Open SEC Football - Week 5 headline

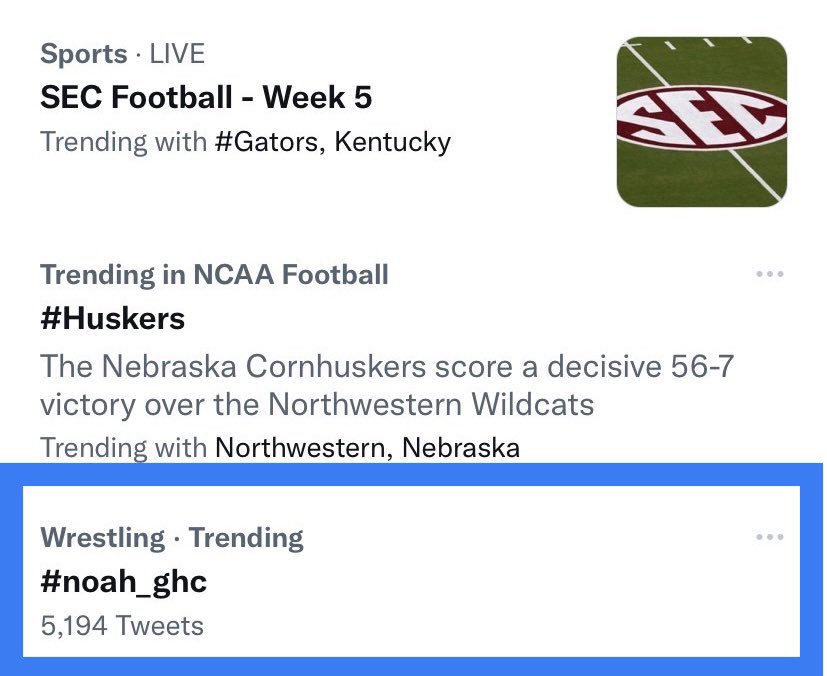(206, 98)
